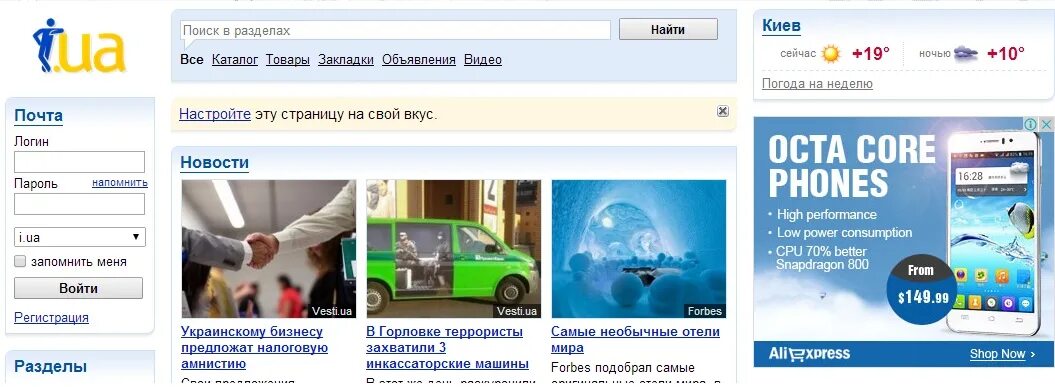
Task: Close the AliExpress ad
Action: pyautogui.click(x=1046, y=125)
